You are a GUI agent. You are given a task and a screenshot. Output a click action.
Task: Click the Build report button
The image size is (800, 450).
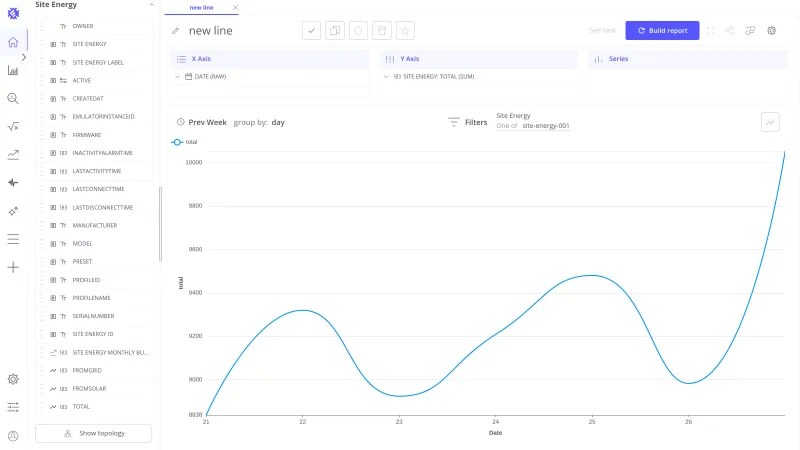pos(662,31)
